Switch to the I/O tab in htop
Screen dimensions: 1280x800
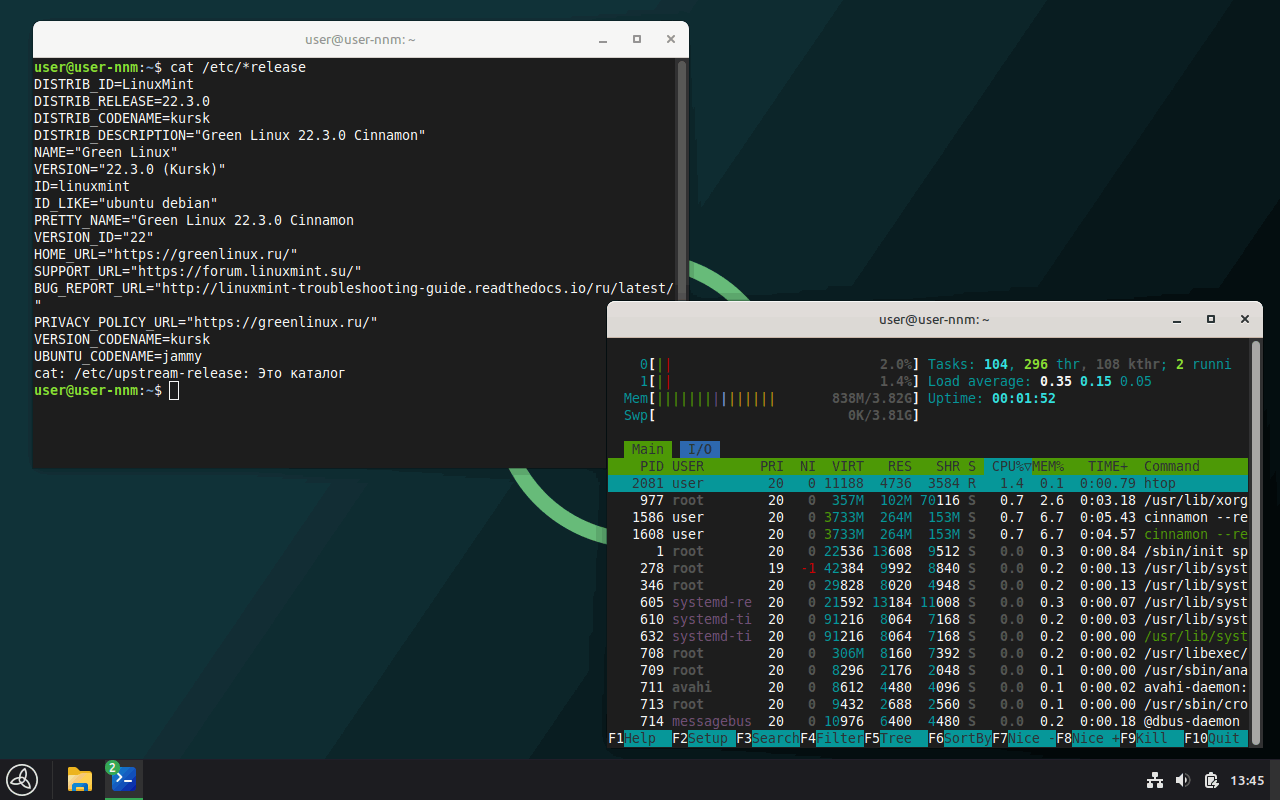click(700, 449)
